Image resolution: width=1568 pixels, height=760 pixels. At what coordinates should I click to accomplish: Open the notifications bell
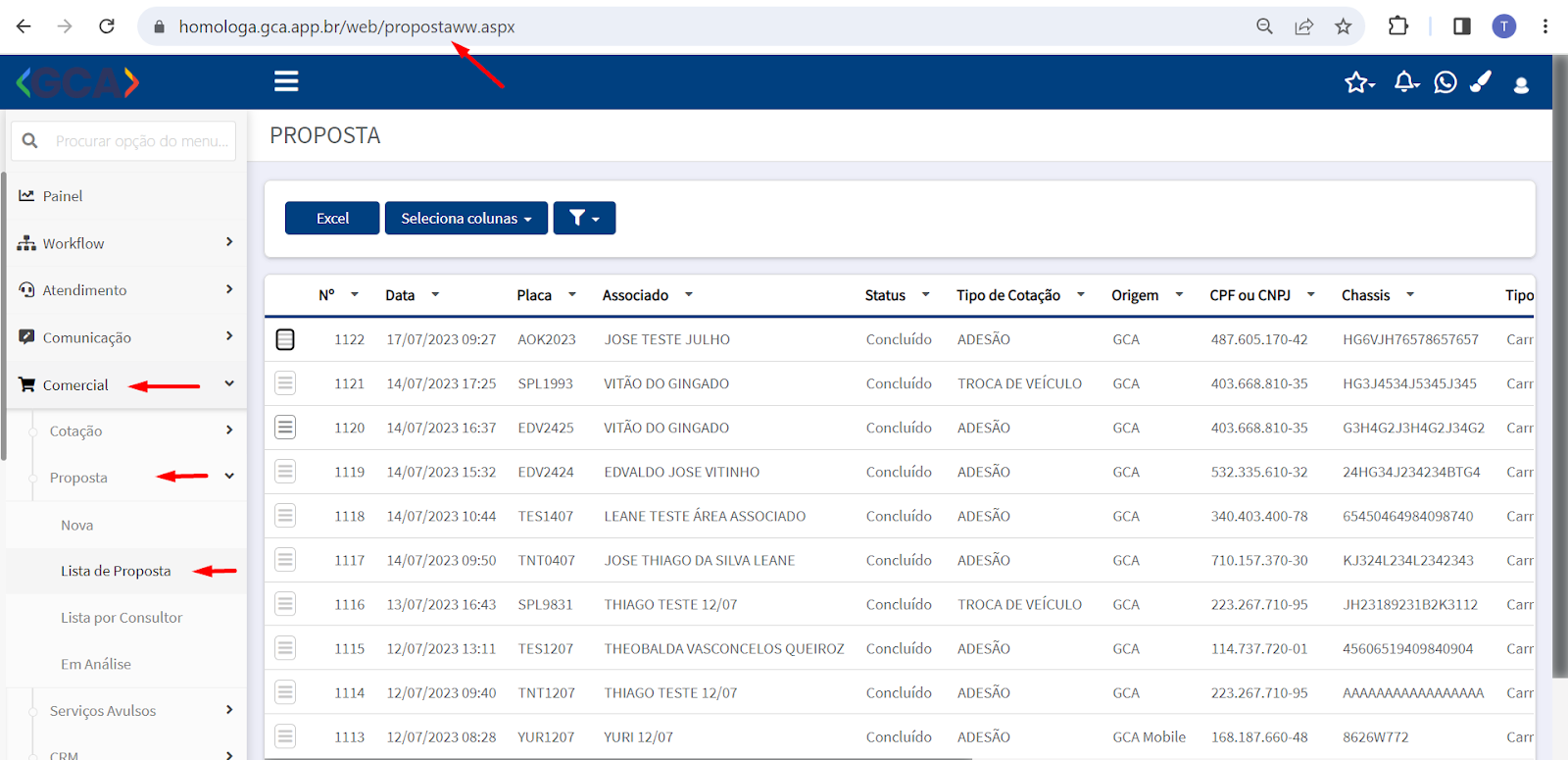[1406, 82]
